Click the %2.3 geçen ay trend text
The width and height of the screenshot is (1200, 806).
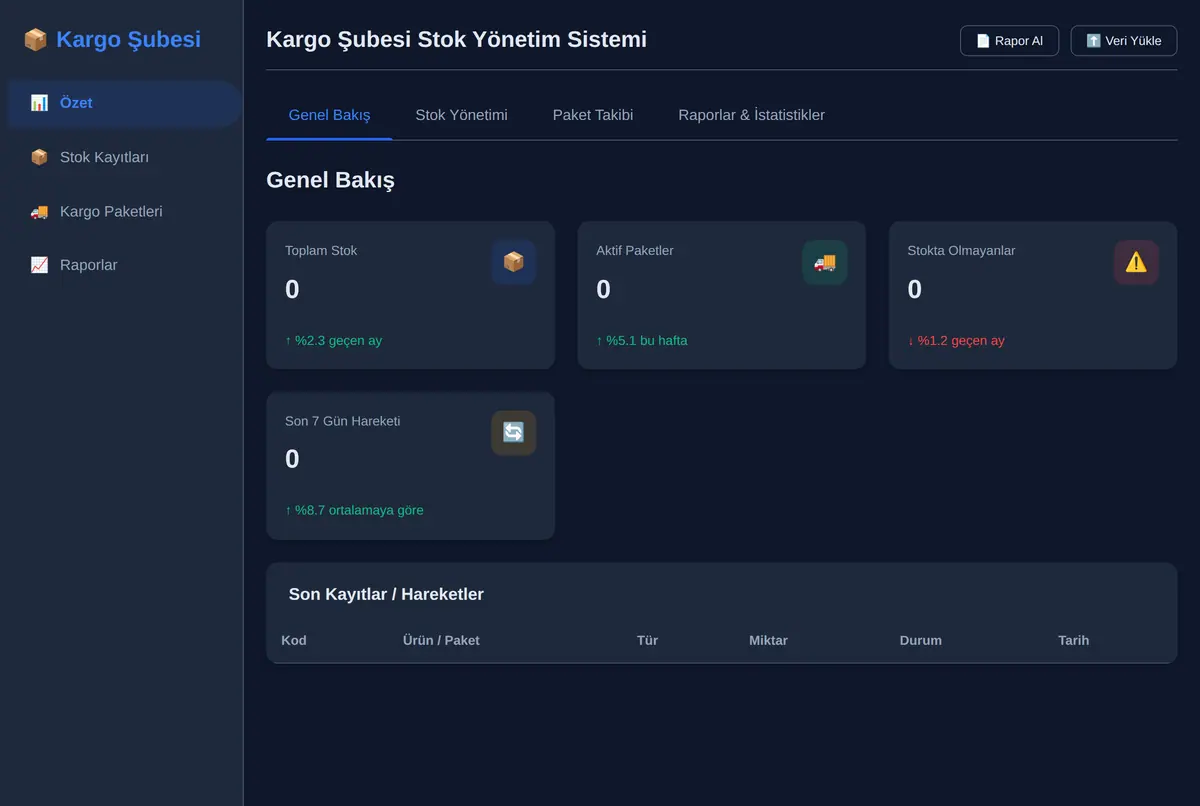pyautogui.click(x=333, y=341)
